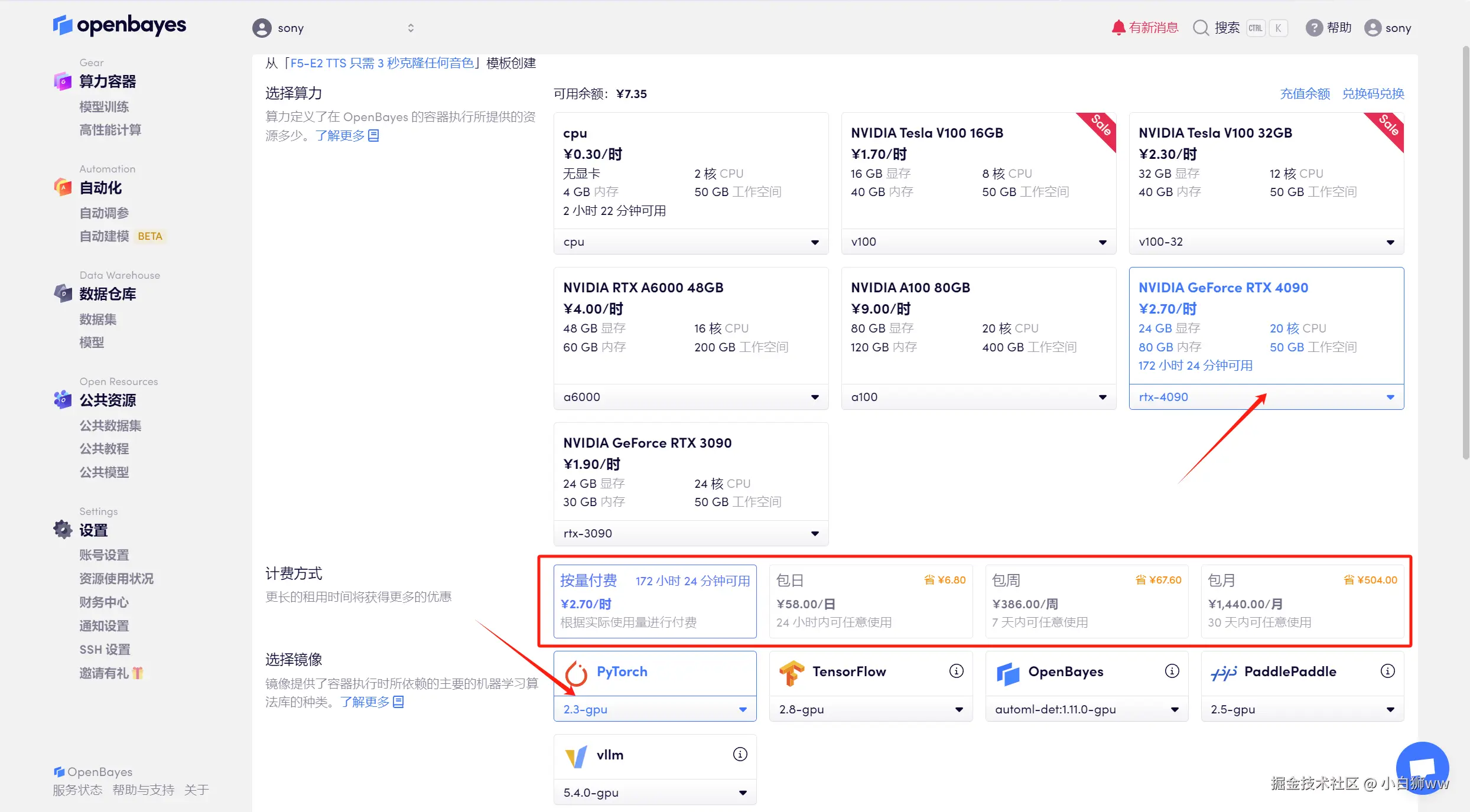Go to 公共教程 in the sidebar
This screenshot has width=1470, height=812.
click(104, 449)
